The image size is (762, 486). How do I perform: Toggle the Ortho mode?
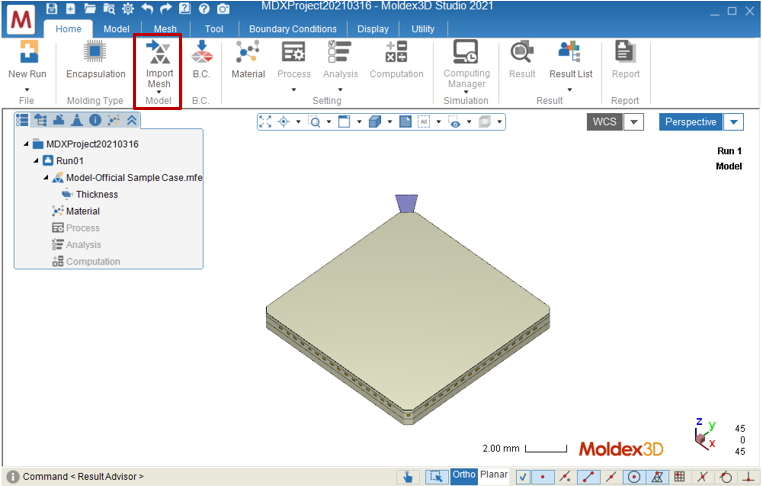pos(464,475)
